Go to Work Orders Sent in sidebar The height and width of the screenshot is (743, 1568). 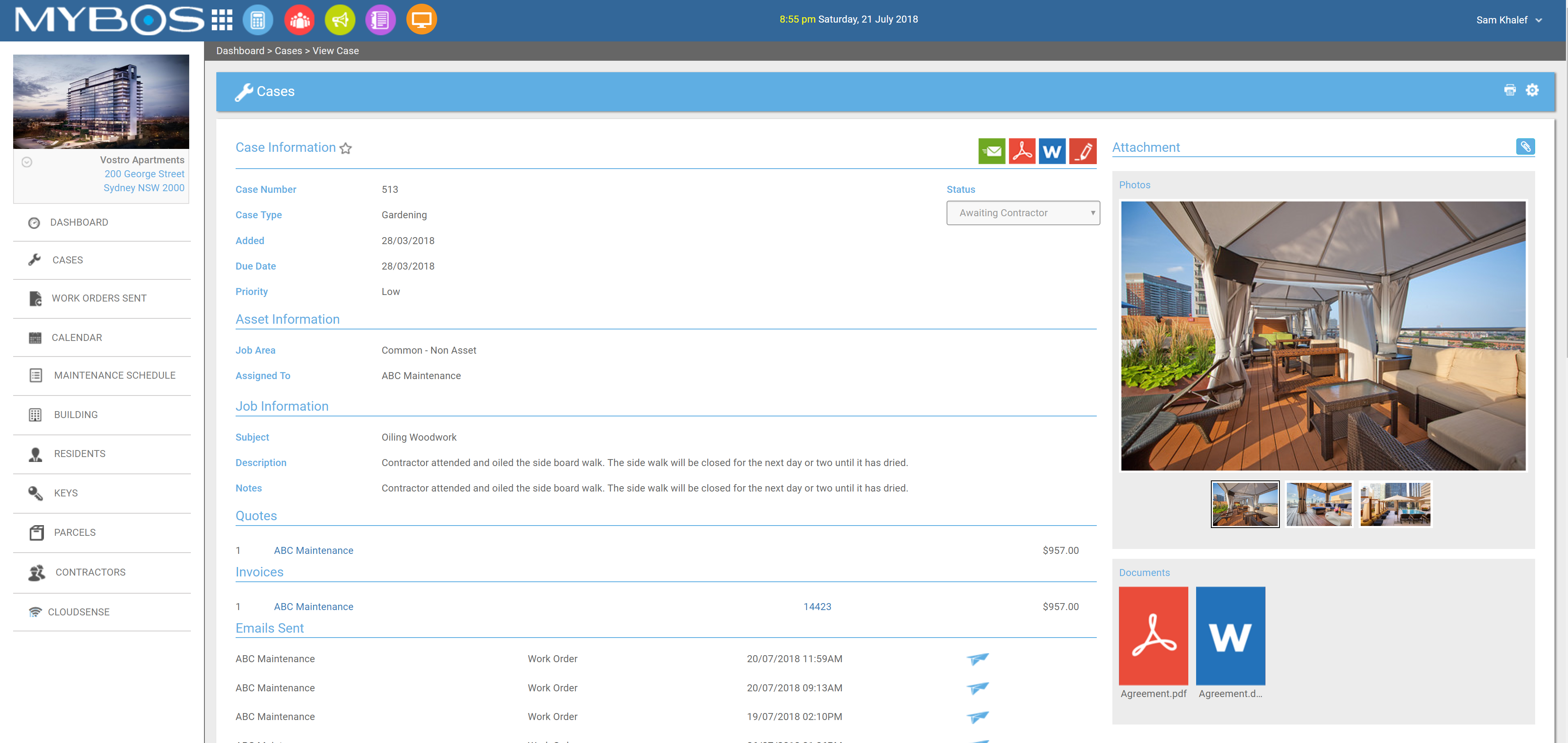coord(99,298)
